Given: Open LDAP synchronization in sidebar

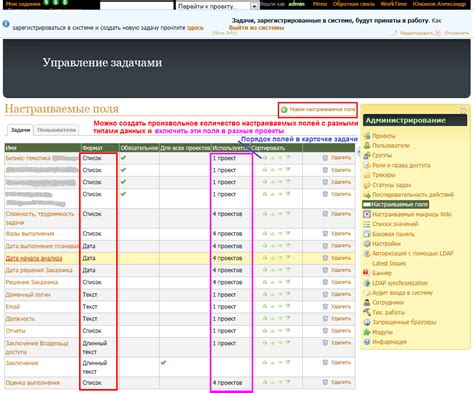Looking at the screenshot, I should coord(399,283).
